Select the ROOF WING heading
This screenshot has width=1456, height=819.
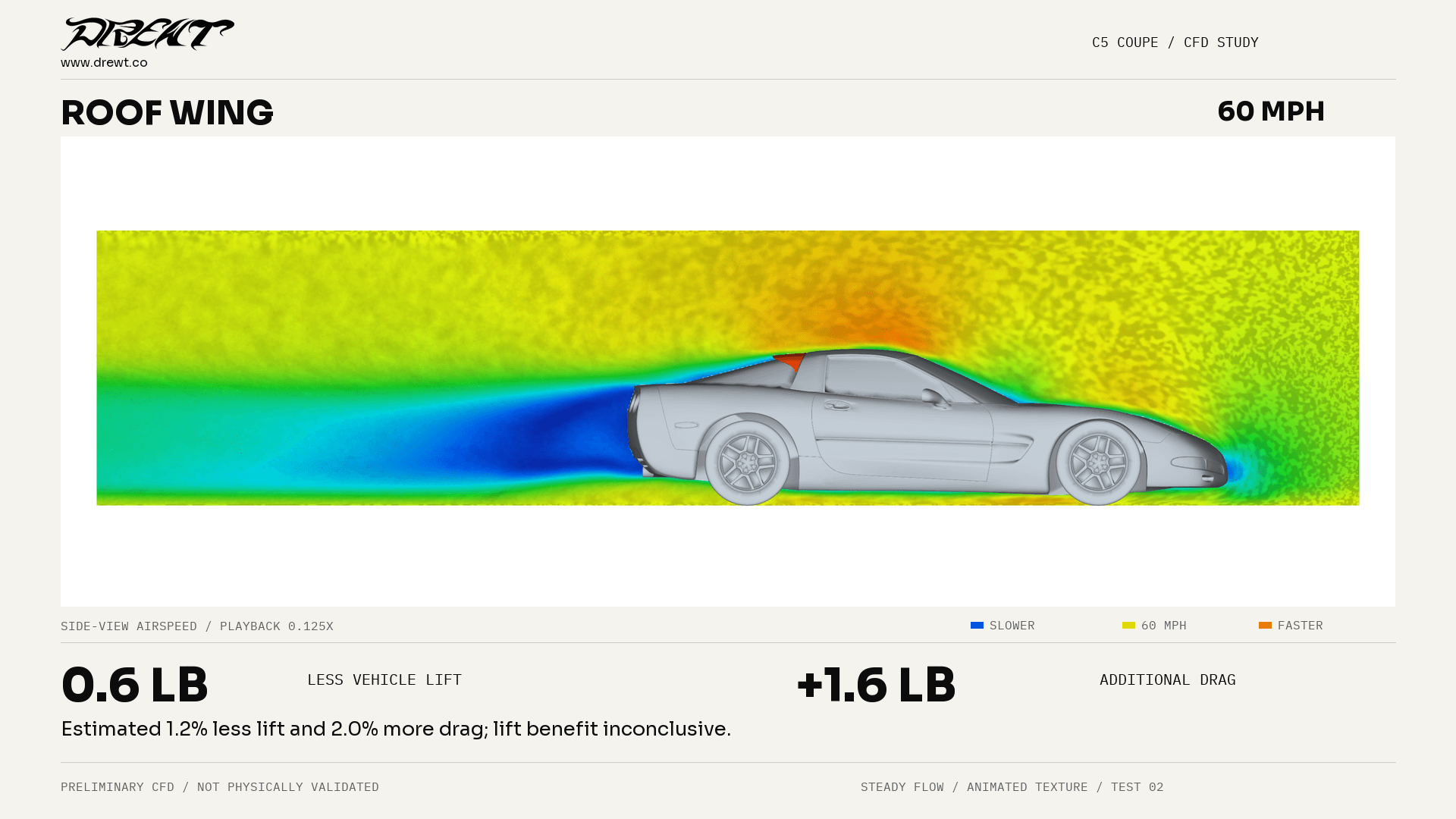tap(167, 113)
